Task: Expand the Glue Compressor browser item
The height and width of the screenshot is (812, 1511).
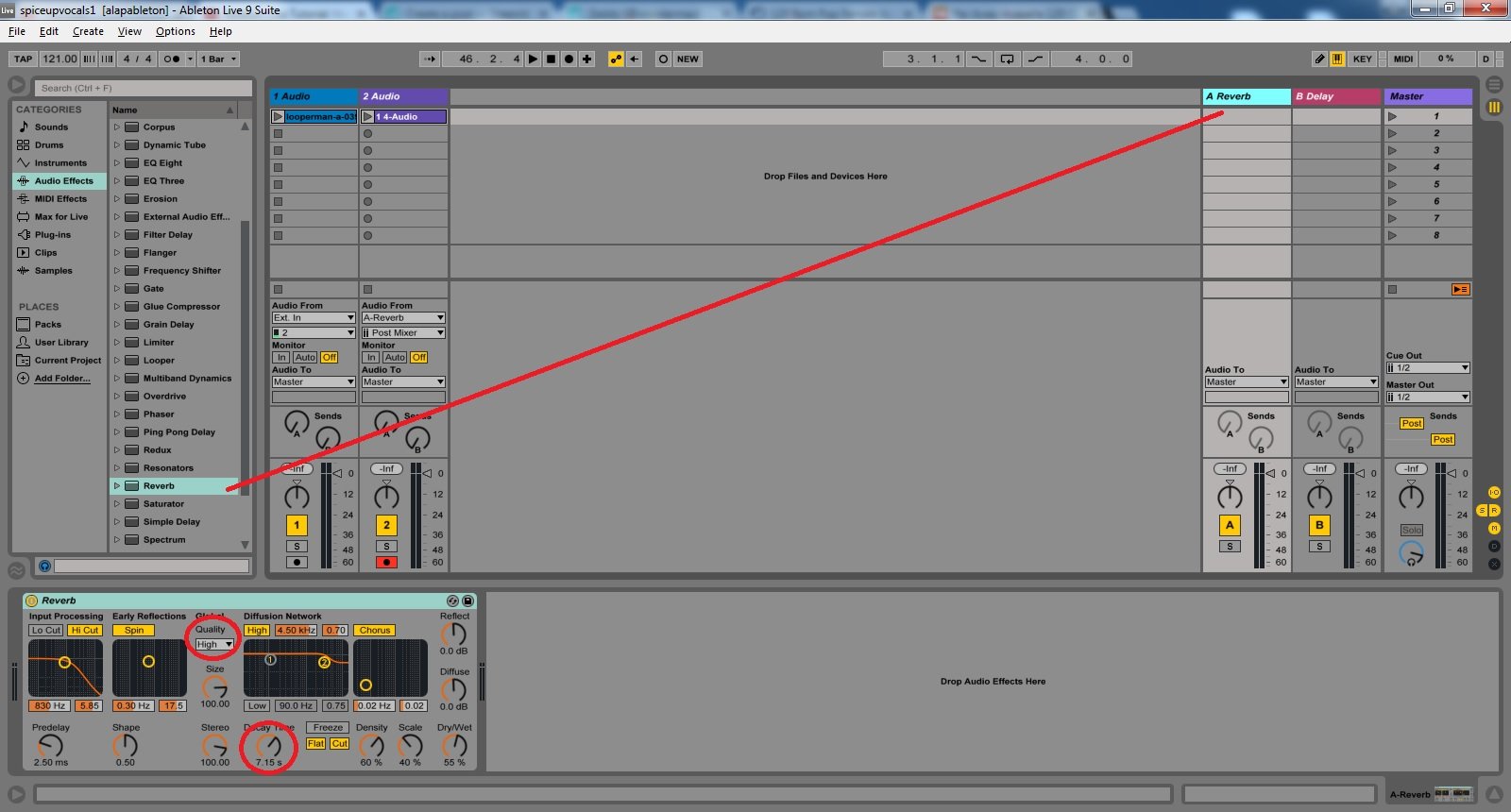Action: pyautogui.click(x=117, y=307)
